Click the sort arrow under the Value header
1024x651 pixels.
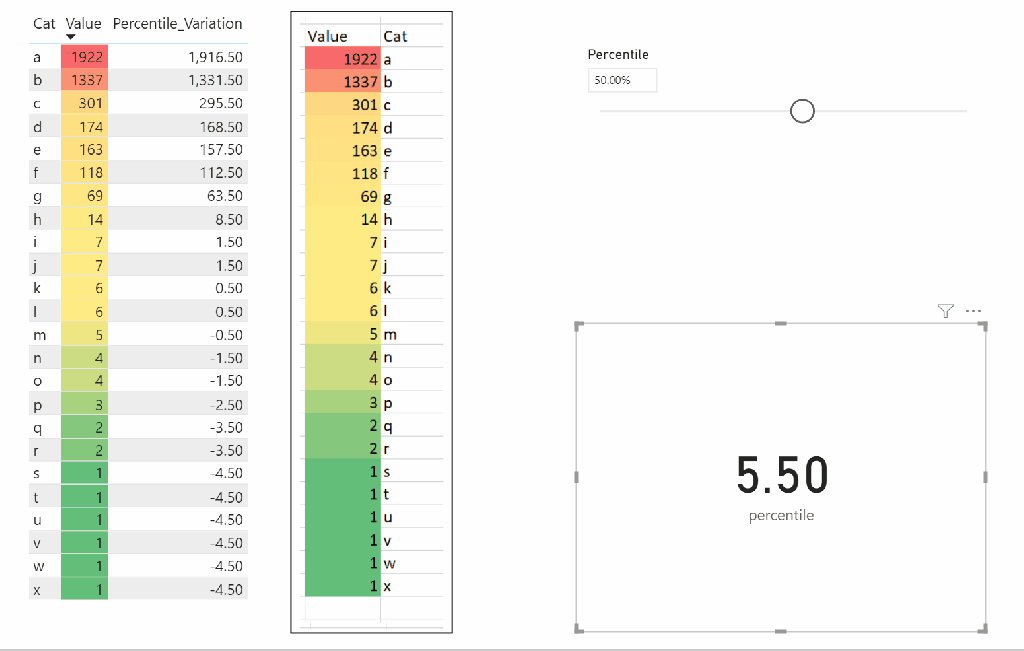(71, 37)
